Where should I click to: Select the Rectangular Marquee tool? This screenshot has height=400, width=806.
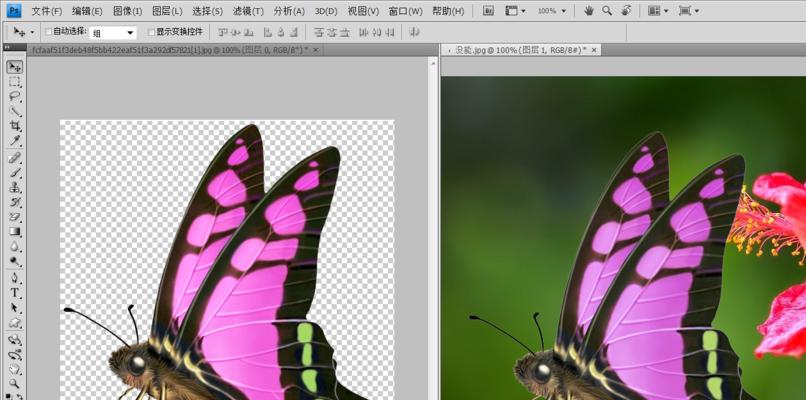(x=15, y=82)
